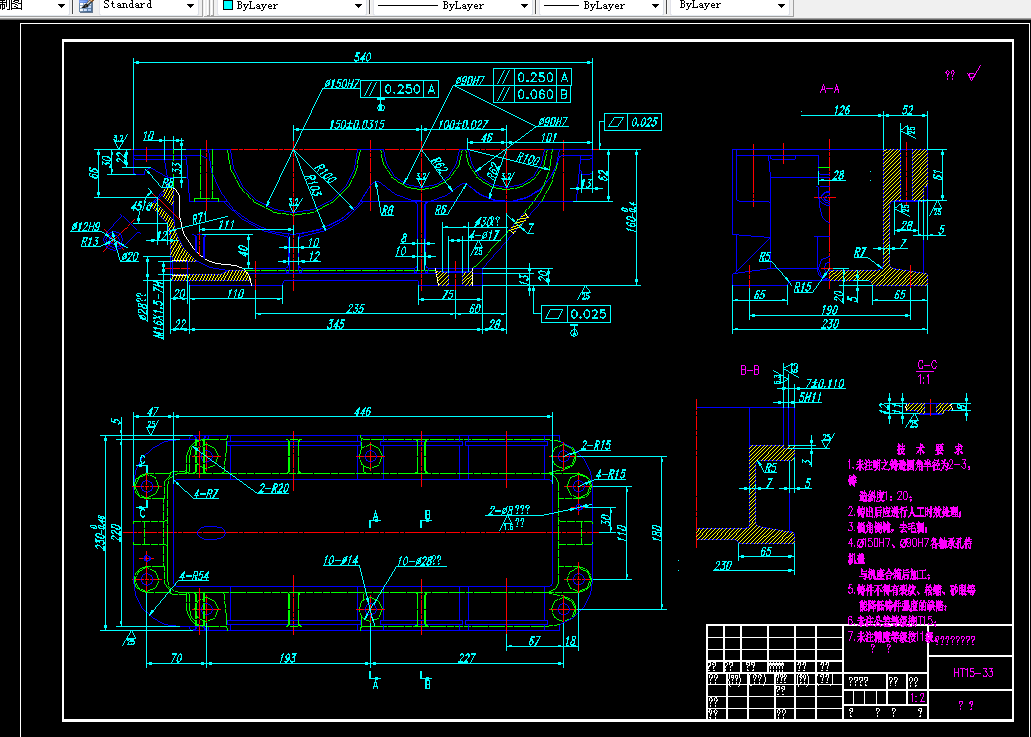
Task: Select the 2-R15 radius callout
Action: (x=596, y=445)
